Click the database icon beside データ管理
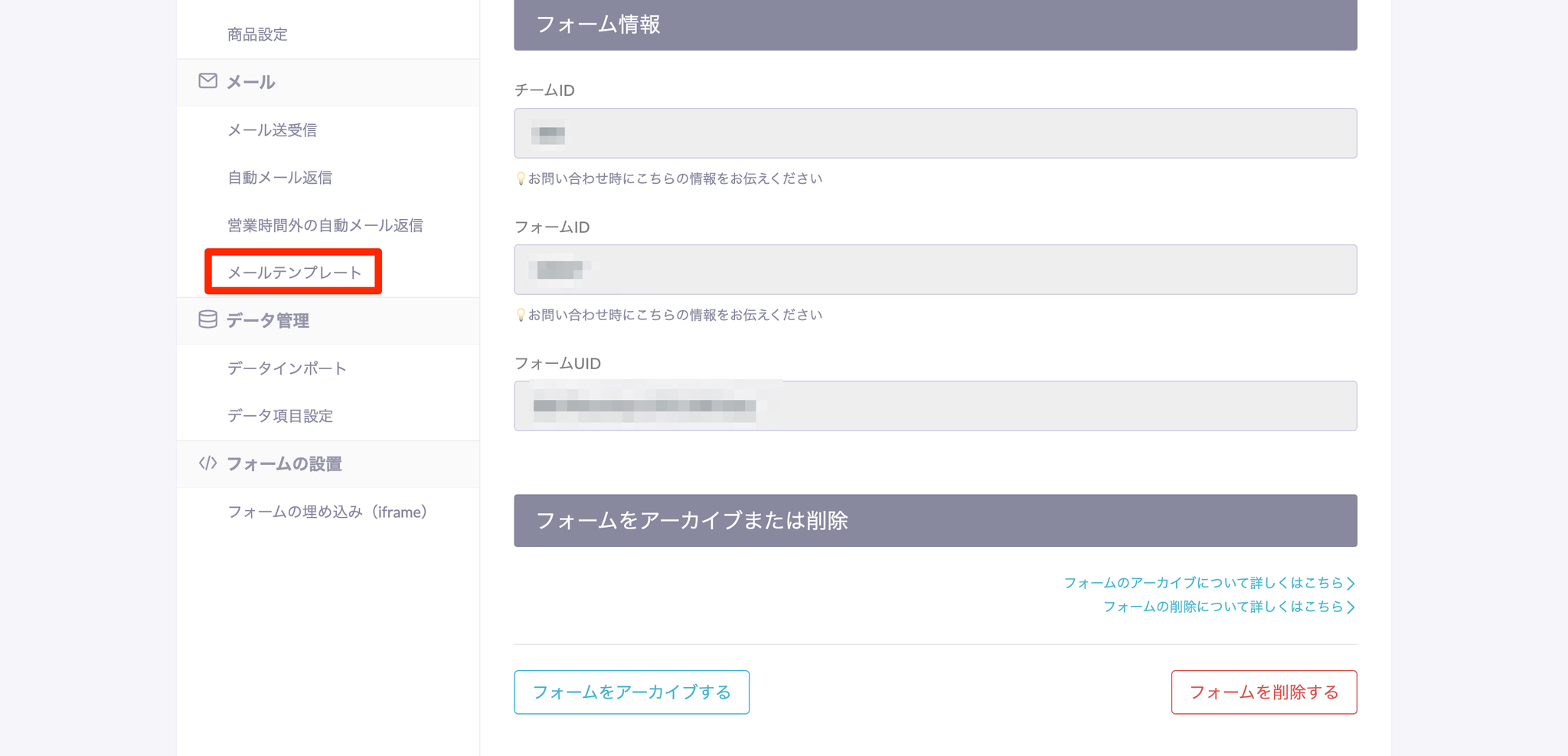 click(207, 319)
